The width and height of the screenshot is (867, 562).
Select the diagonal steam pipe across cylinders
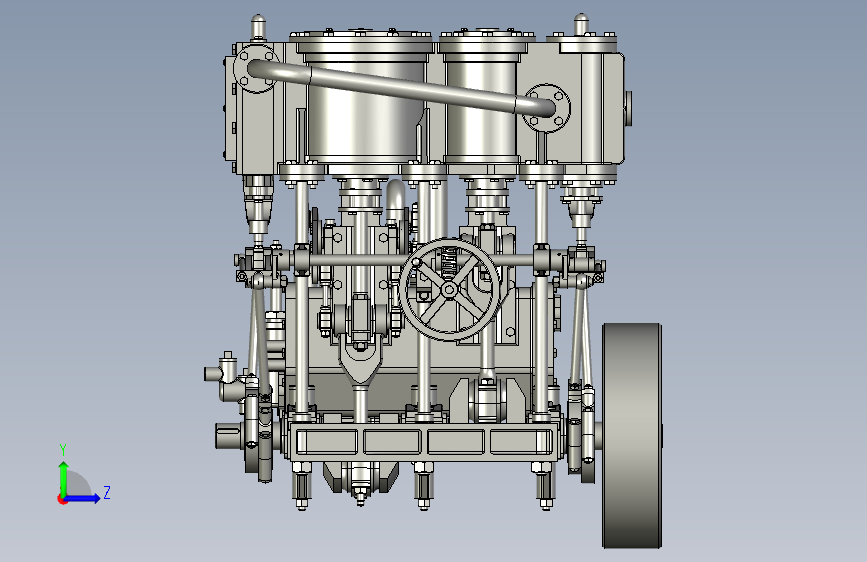(x=401, y=89)
